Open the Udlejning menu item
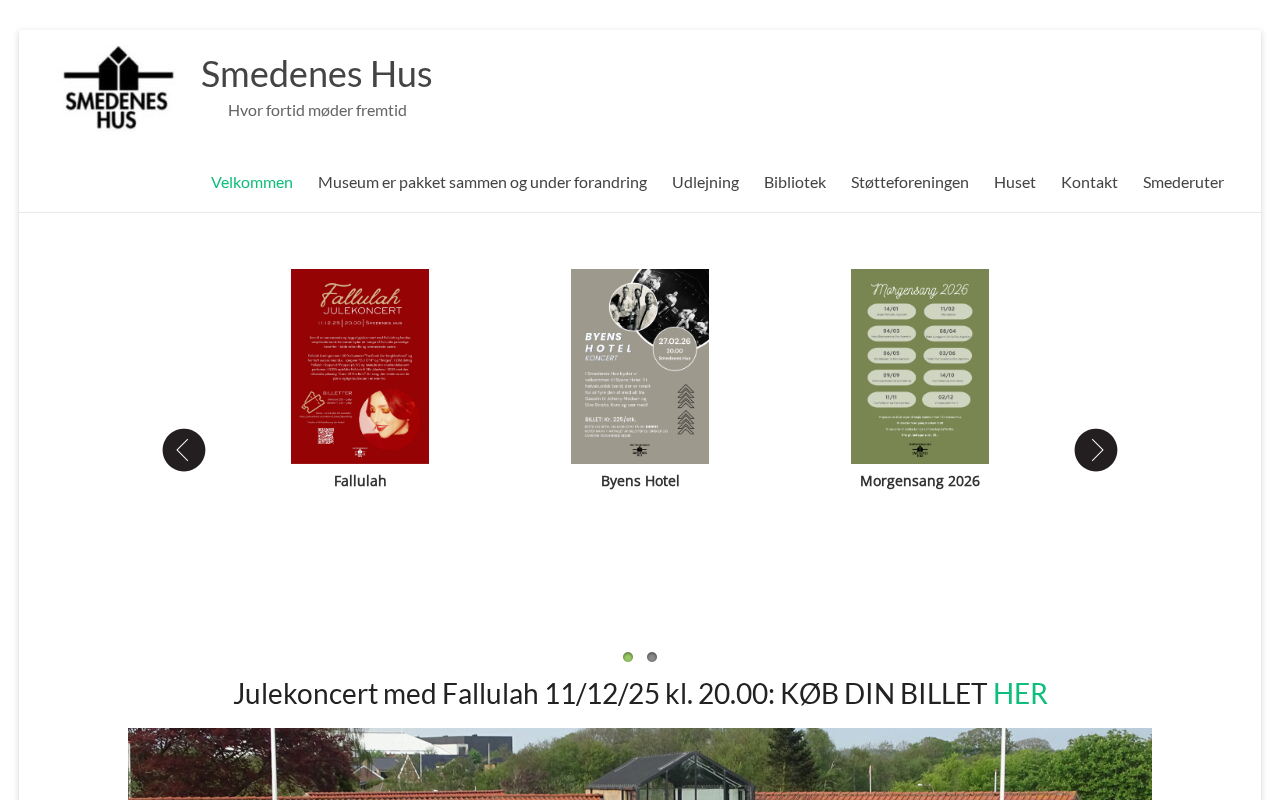Image resolution: width=1280 pixels, height=800 pixels. point(705,182)
